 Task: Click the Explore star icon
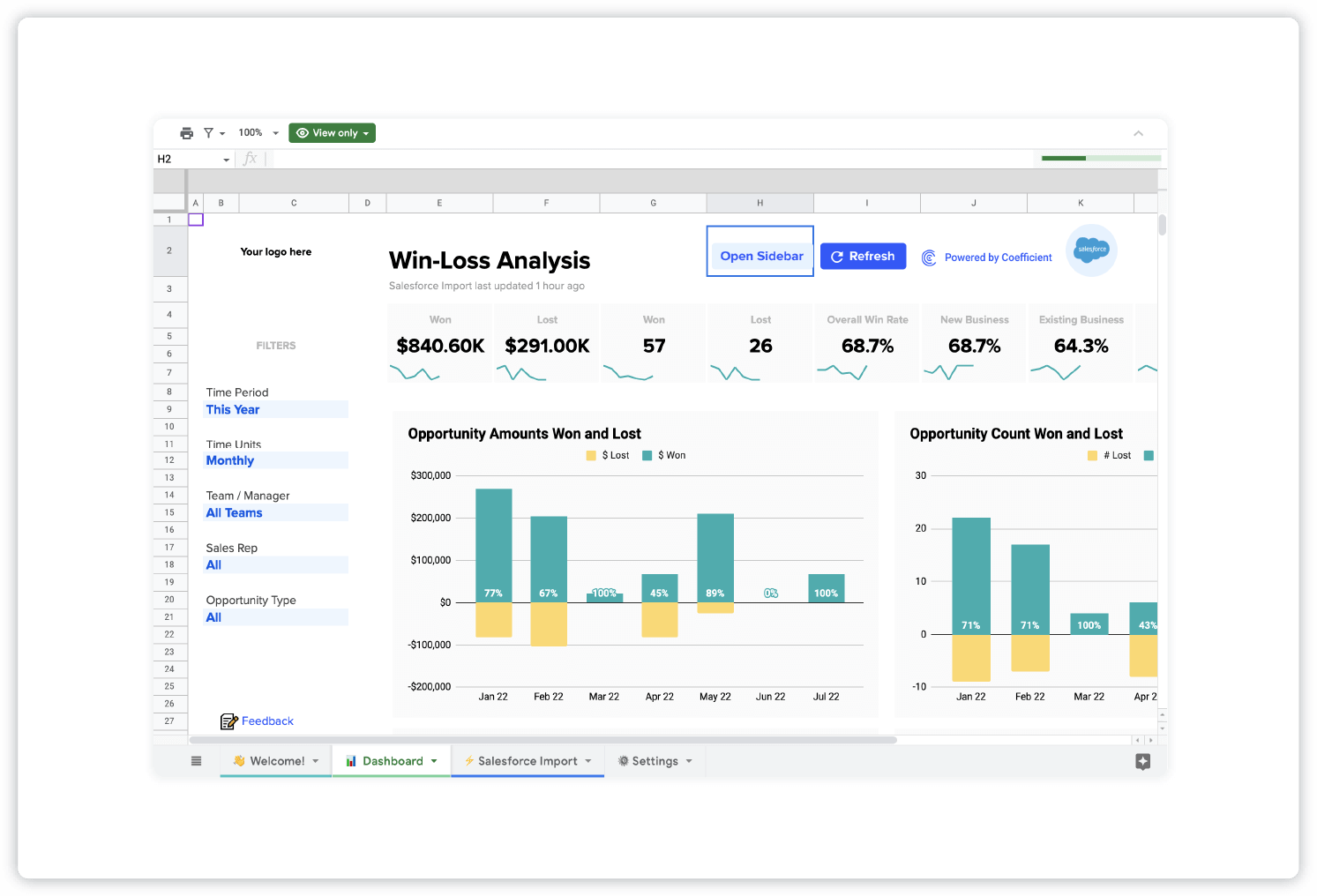(x=1142, y=762)
